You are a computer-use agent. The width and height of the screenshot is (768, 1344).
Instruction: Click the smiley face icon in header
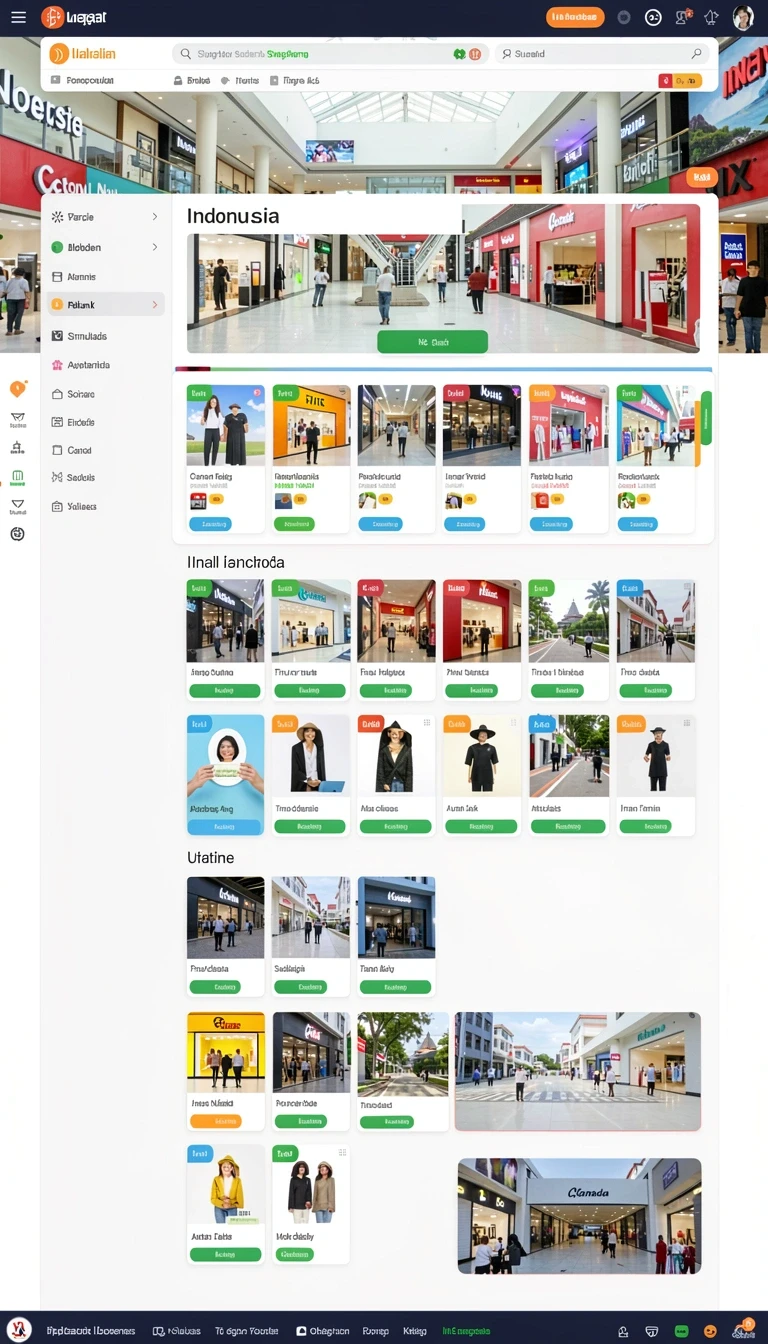point(653,17)
